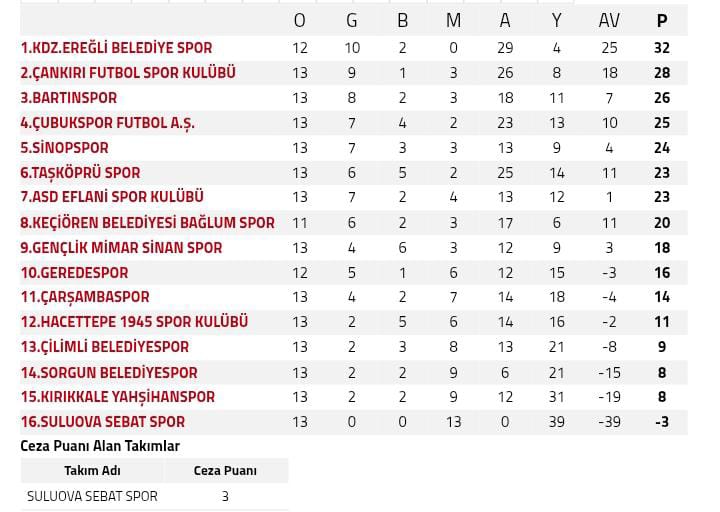The height and width of the screenshot is (512, 720).
Task: Select the ÇARŞAMBASPOR team name
Action: pos(85,297)
